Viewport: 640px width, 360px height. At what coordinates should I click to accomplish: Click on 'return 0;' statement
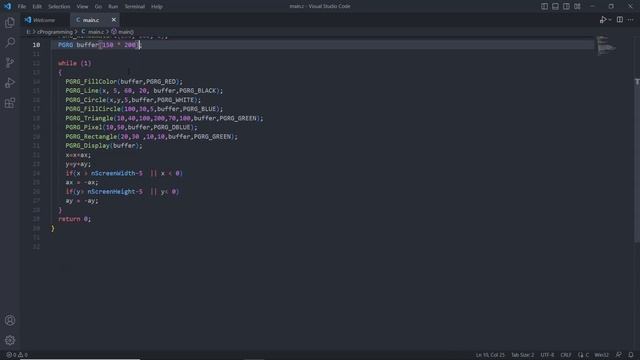click(75, 219)
